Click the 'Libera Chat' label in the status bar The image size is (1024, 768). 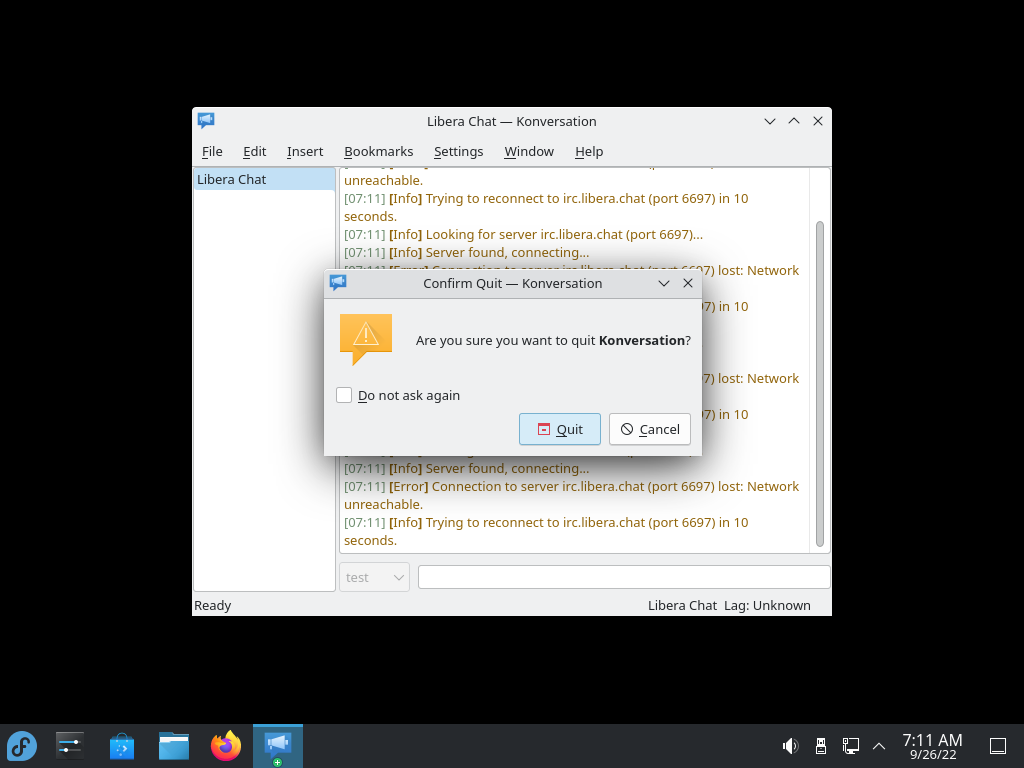click(682, 605)
